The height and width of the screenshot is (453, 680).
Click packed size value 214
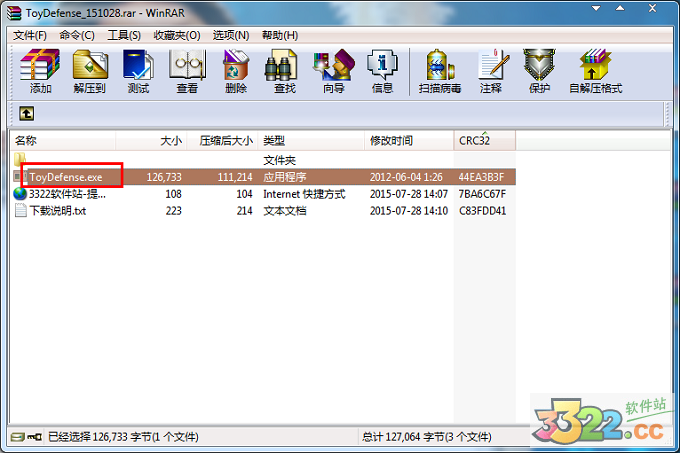click(245, 211)
